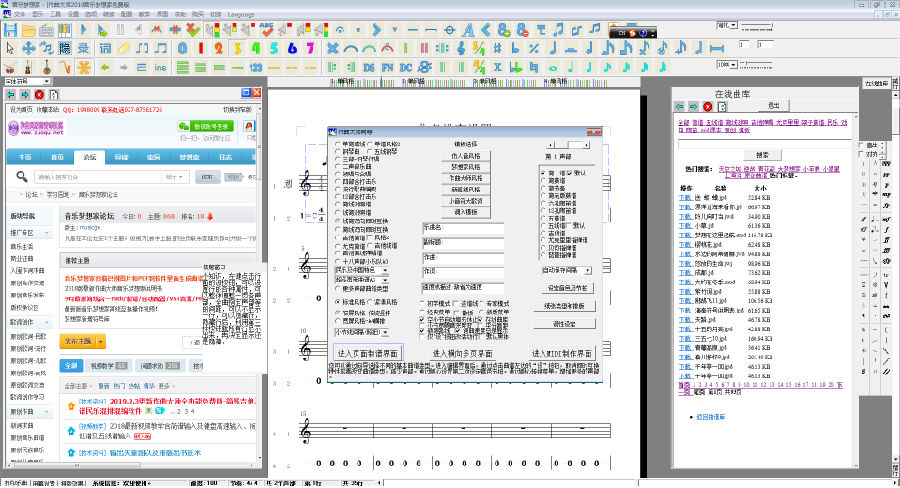900x488 pixels.
Task: Pause playback with the pause bars icon
Action: pos(121,29)
